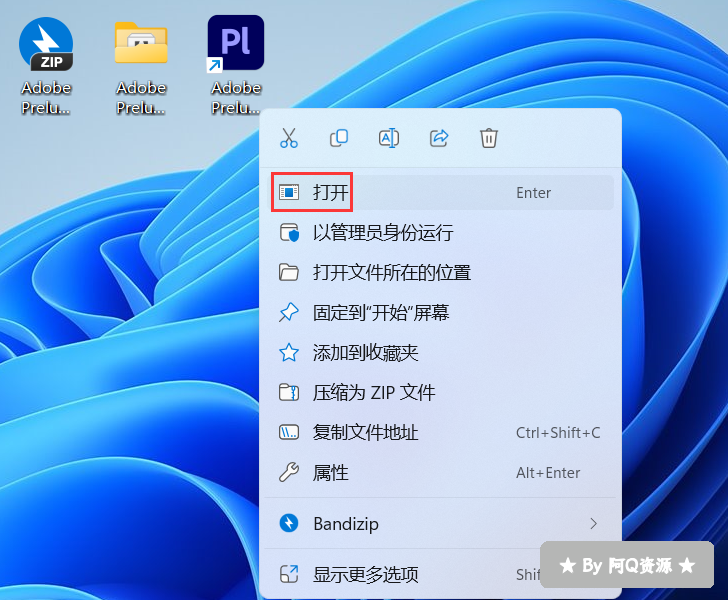
Task: Expand the Bandizip submenu arrow
Action: pyautogui.click(x=593, y=524)
